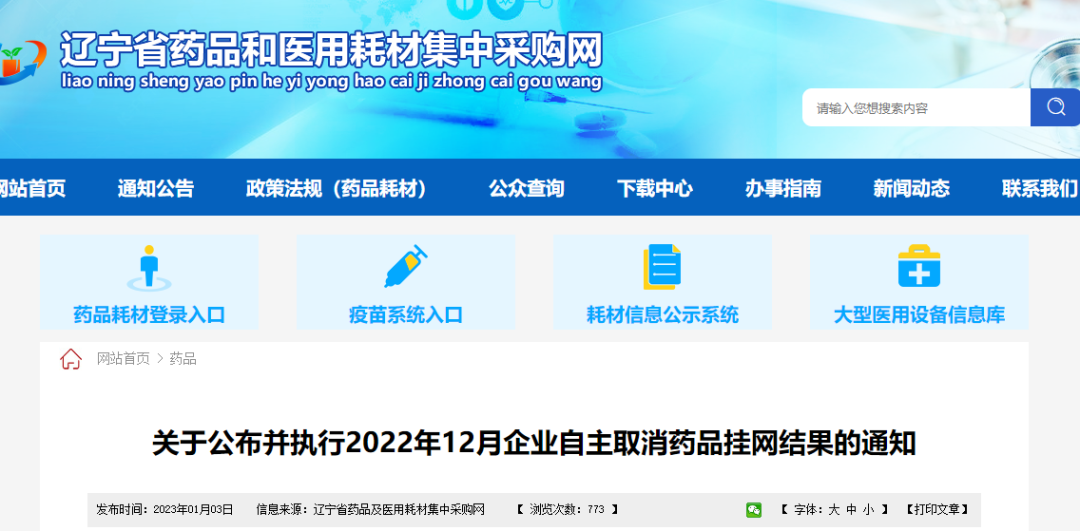This screenshot has height=531, width=1080.
Task: Set font size to 小
Action: click(869, 510)
